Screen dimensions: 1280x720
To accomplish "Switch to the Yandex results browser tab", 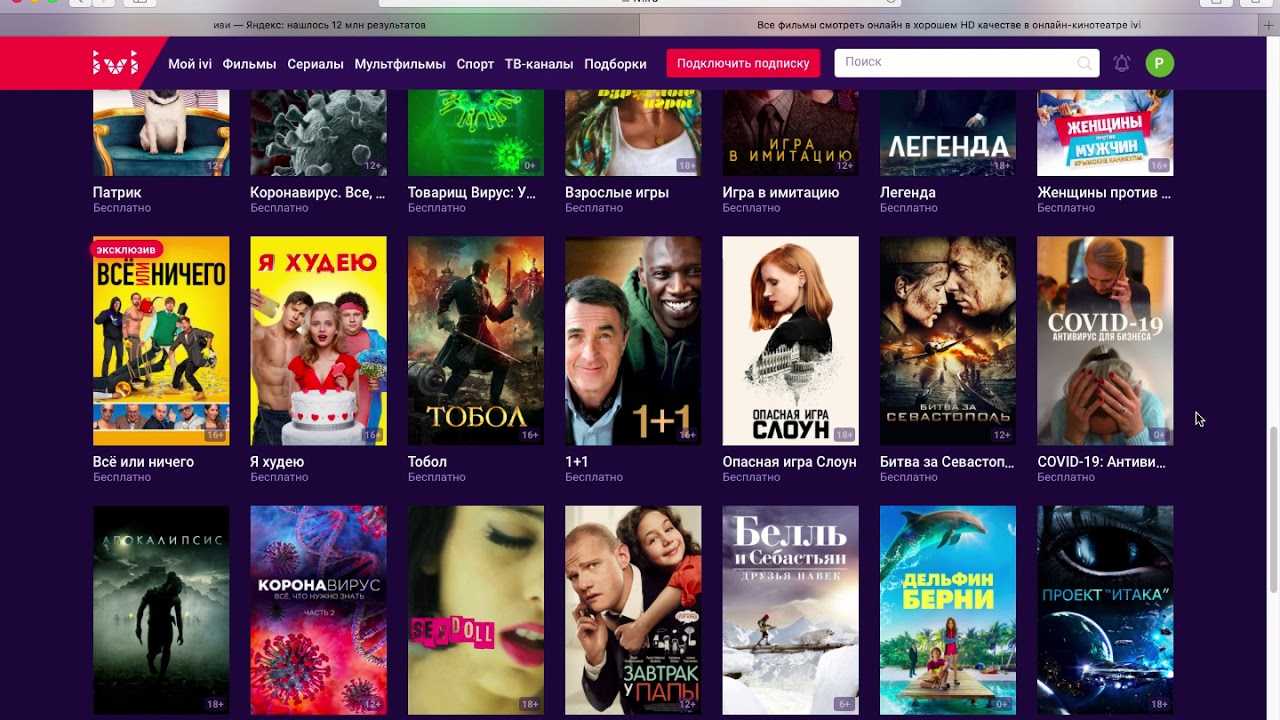I will tap(320, 25).
